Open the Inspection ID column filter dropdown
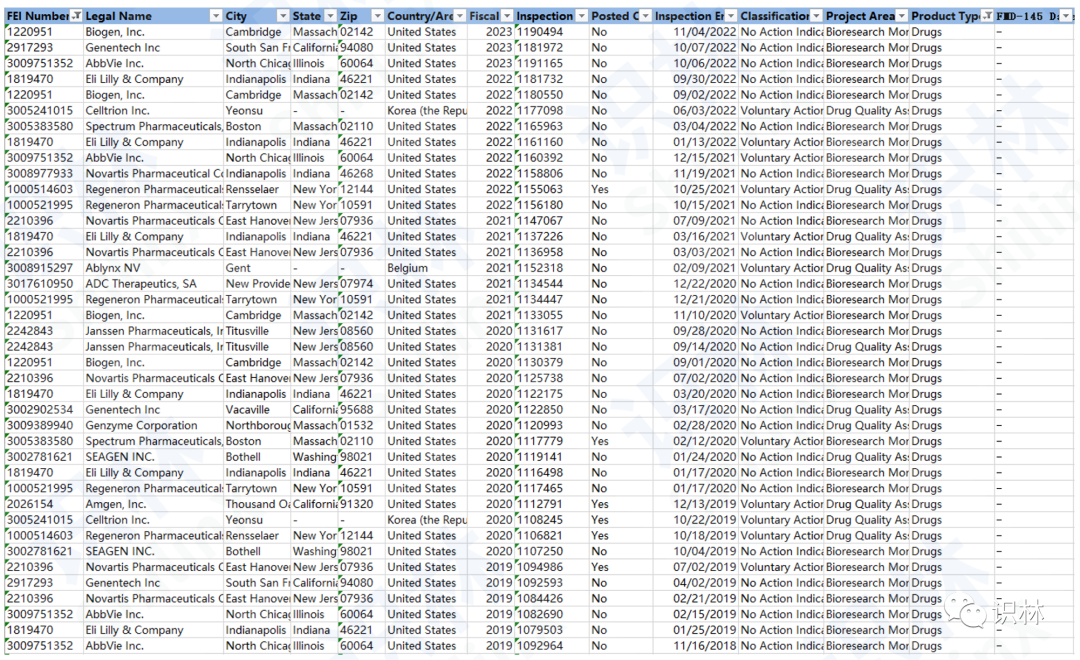The width and height of the screenshot is (1080, 660). coord(581,16)
